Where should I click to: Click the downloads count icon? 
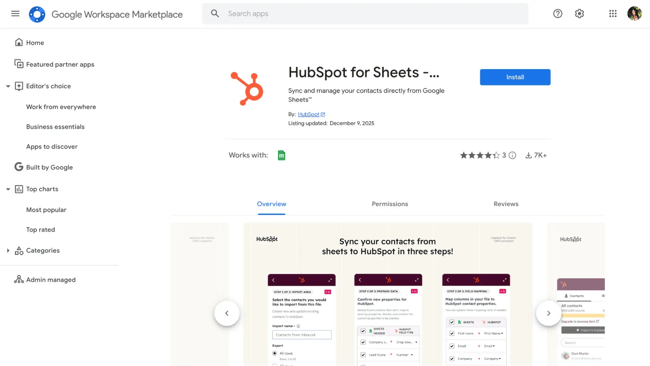pos(529,155)
